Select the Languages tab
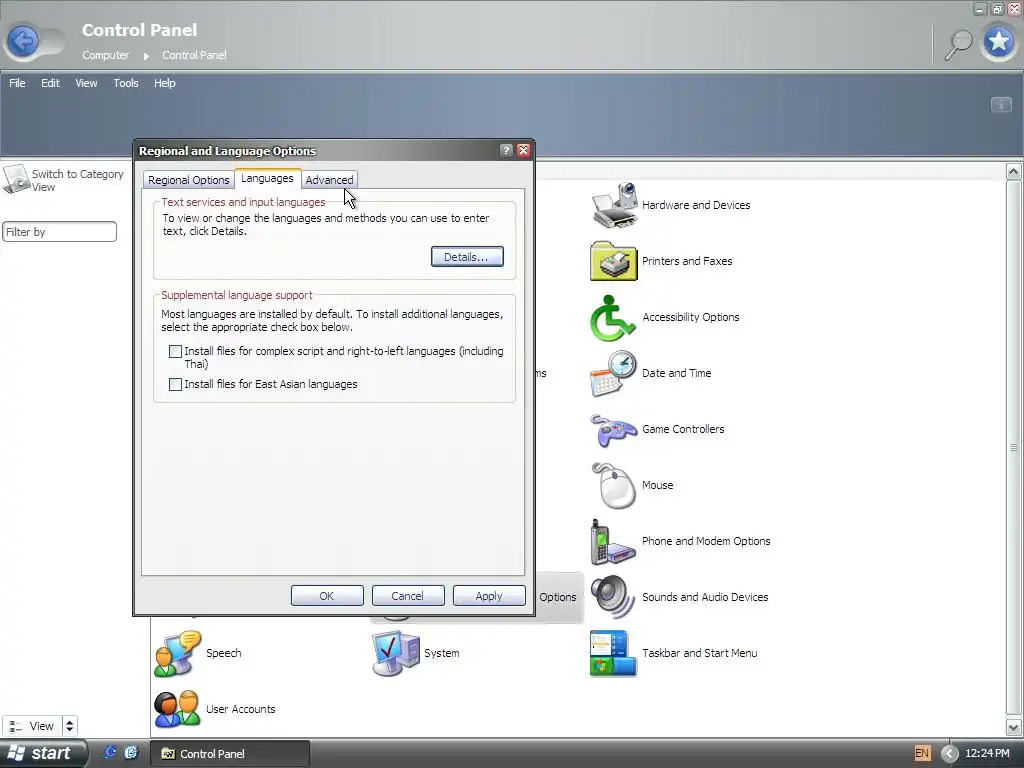1024x768 pixels. 267,178
